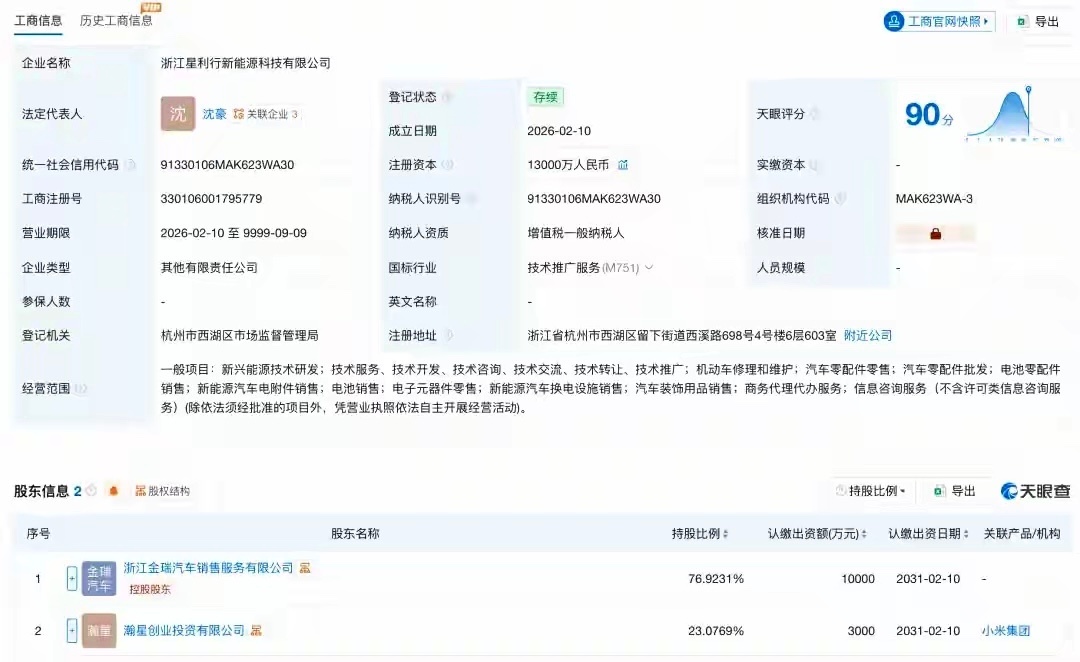The image size is (1080, 662).
Task: Sort by 认缴出资额(万元) column header
Action: 818,534
